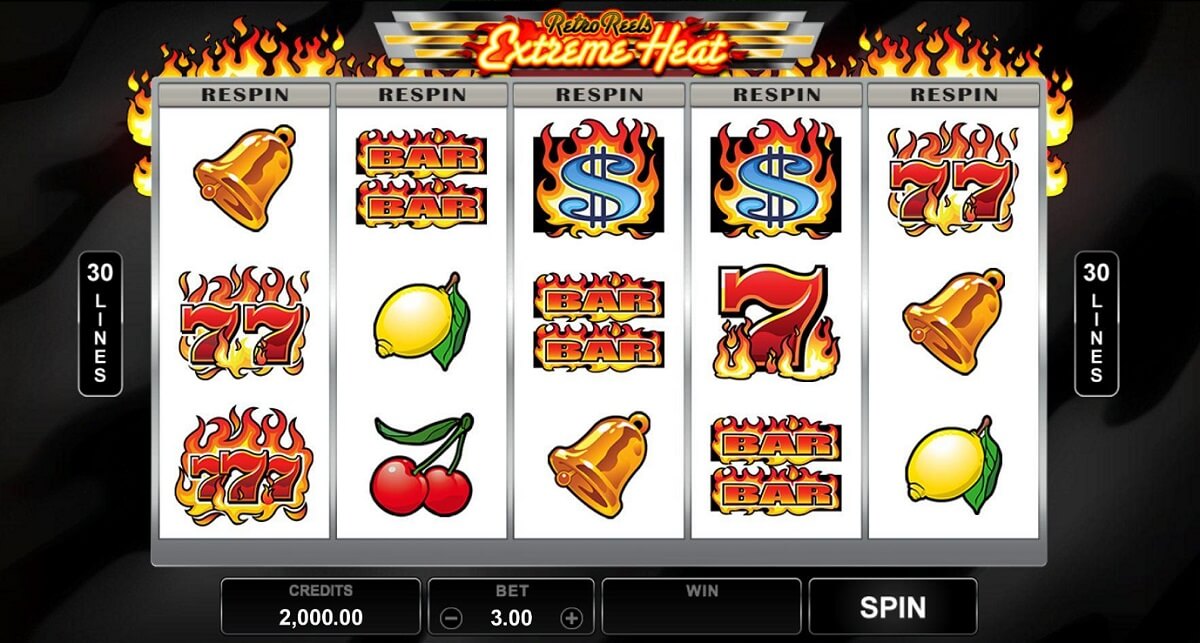Click the Credits balance display
The image size is (1200, 643).
(x=320, y=606)
